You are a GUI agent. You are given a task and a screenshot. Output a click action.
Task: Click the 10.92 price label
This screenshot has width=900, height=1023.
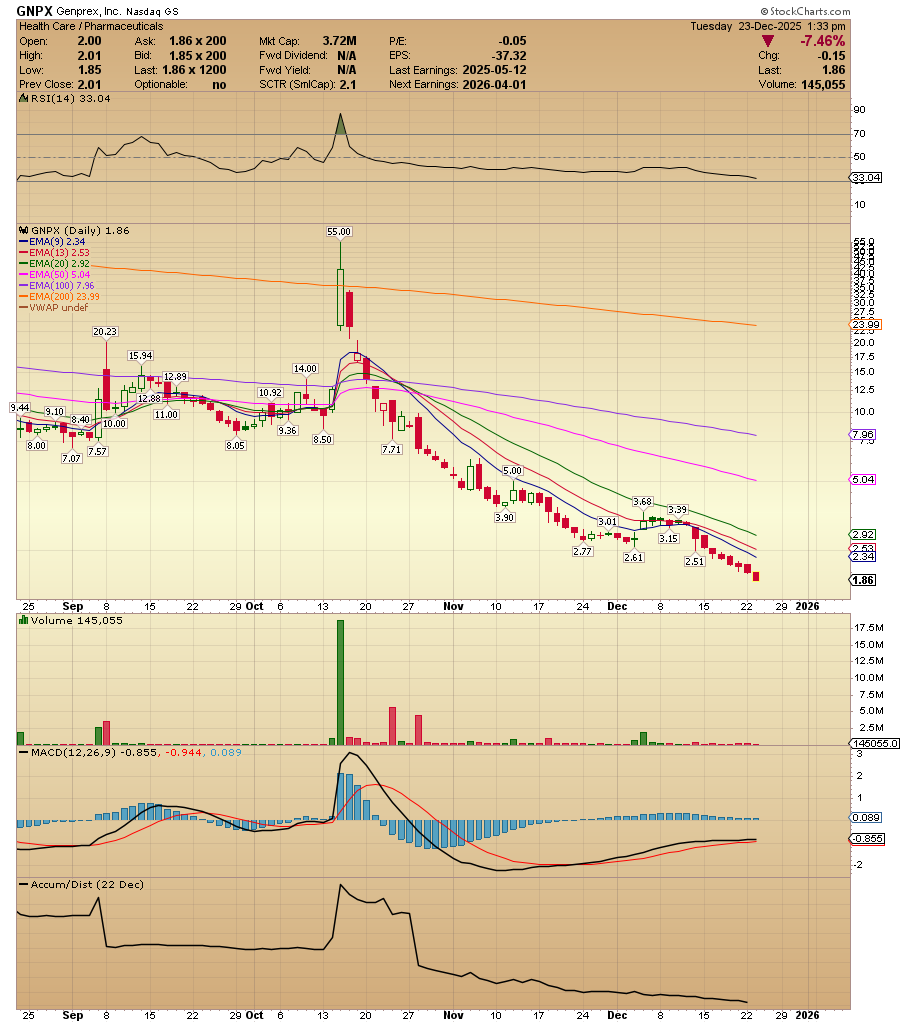270,393
